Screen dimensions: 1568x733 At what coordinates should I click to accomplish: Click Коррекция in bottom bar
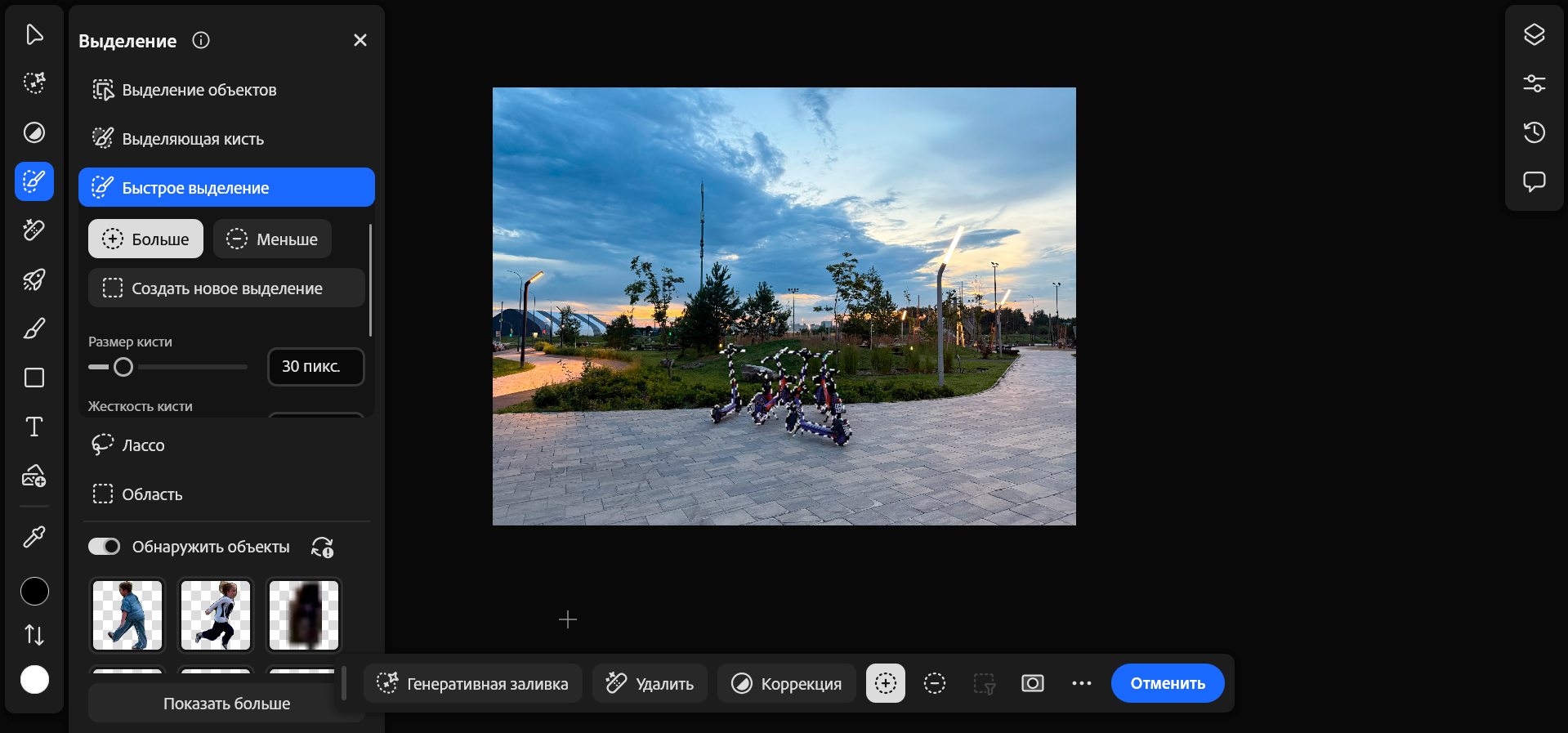[786, 683]
